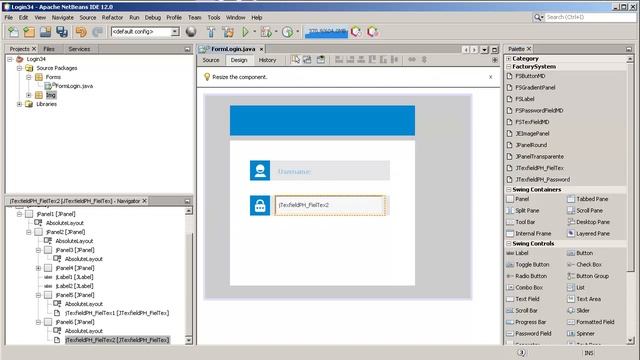Collapse the Swing Controls palette category
640x360 pixels.
[509, 243]
